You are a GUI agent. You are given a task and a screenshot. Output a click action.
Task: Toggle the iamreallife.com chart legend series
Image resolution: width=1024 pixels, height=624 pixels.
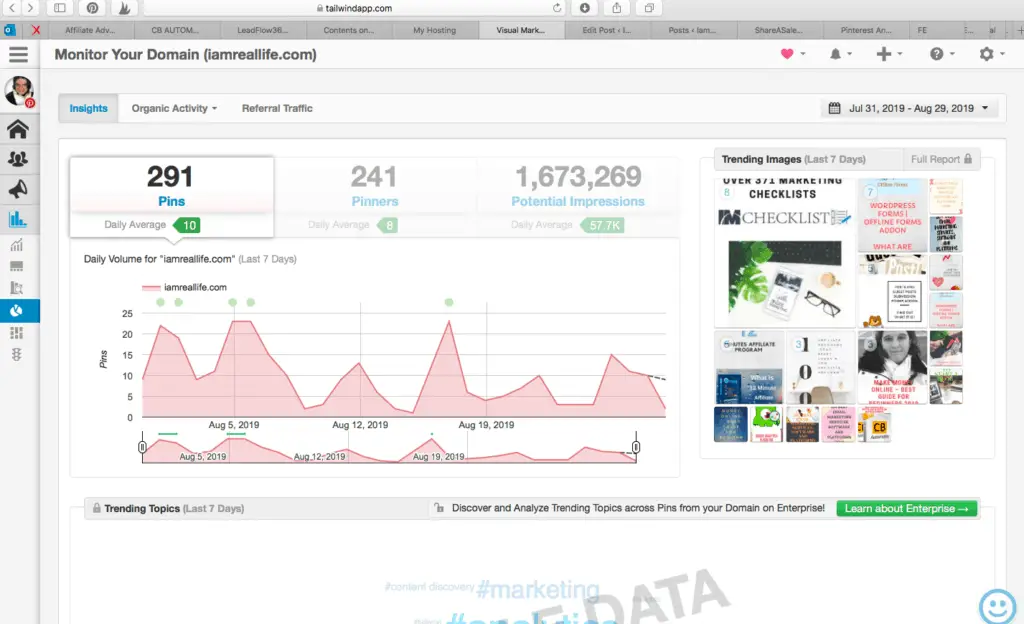184,287
